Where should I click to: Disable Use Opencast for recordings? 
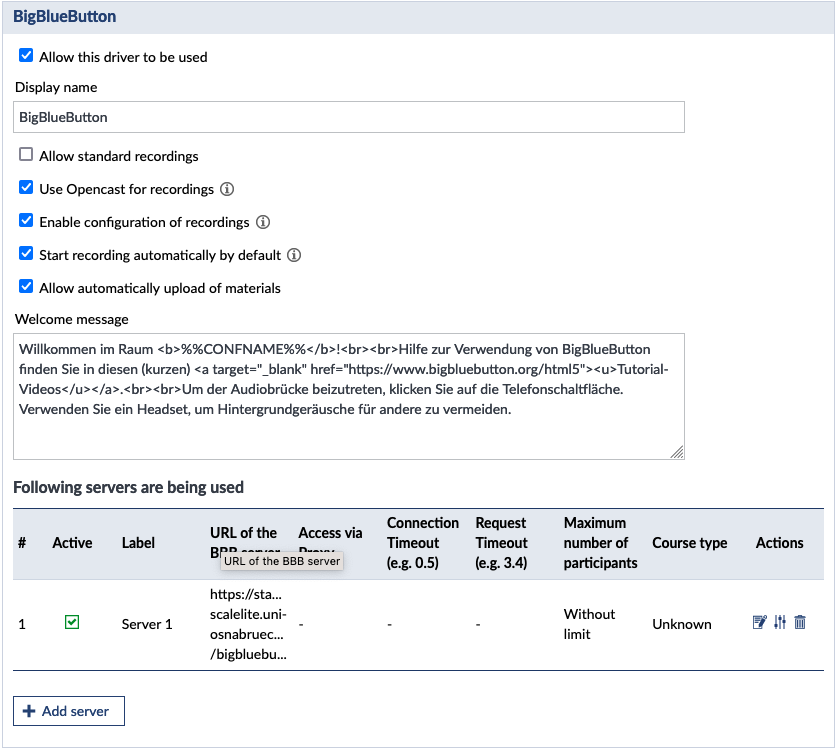coord(27,188)
